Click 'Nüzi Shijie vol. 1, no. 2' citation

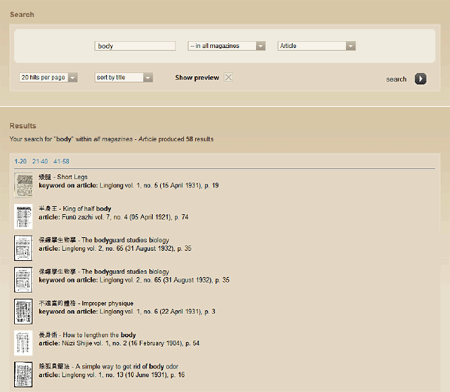tap(131, 343)
